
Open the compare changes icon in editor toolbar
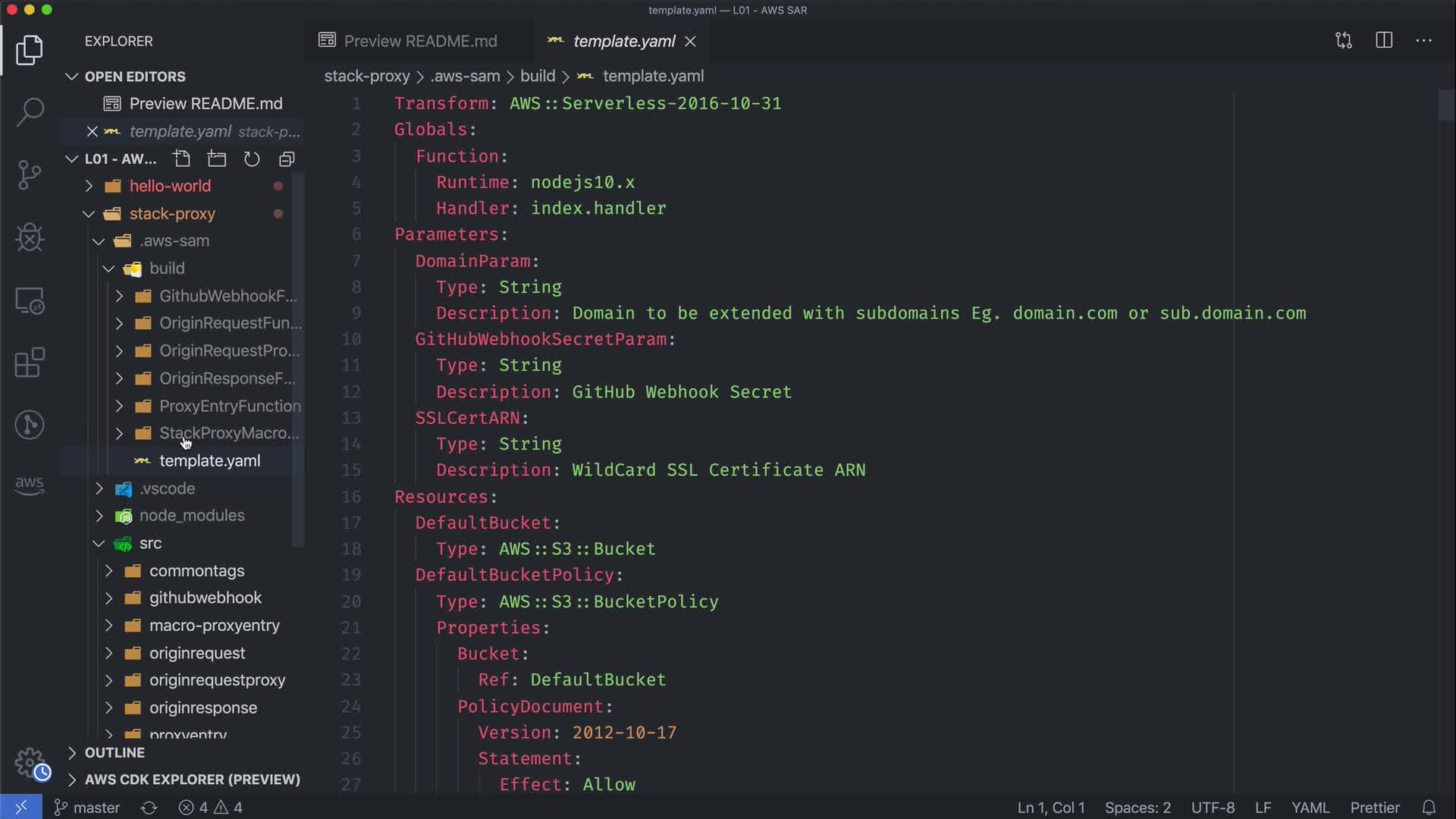point(1344,40)
